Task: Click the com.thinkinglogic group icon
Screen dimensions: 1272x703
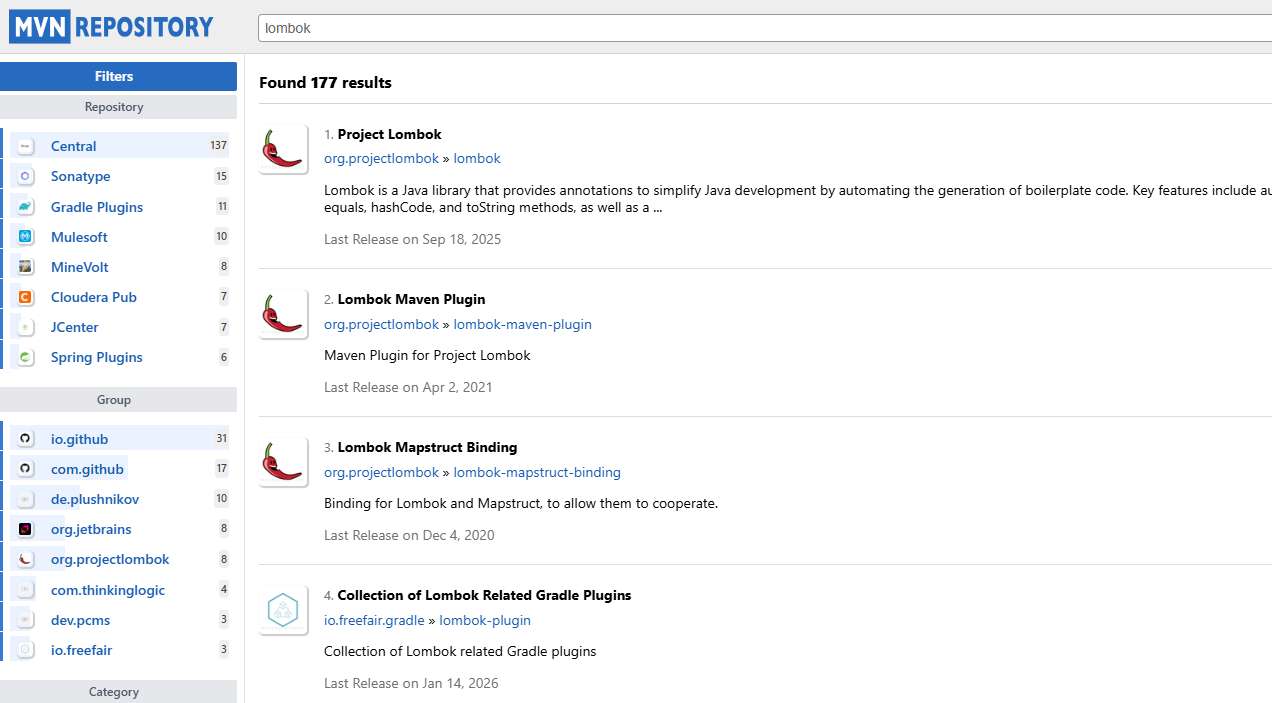Action: click(x=26, y=590)
